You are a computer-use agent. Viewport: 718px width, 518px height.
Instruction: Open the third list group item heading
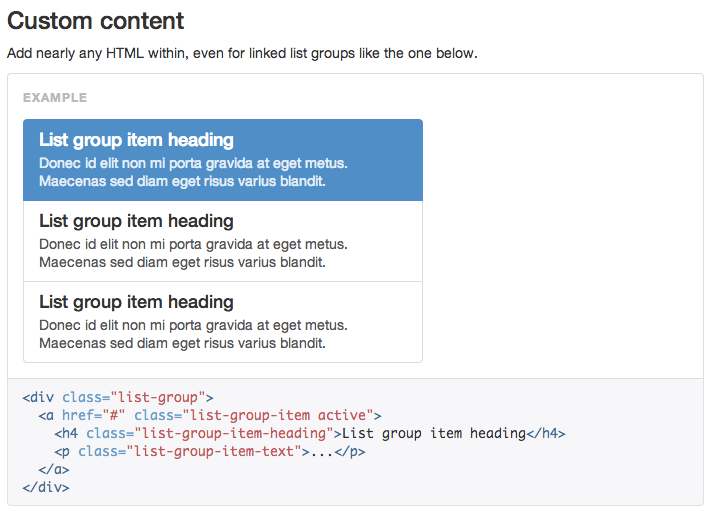tap(136, 302)
